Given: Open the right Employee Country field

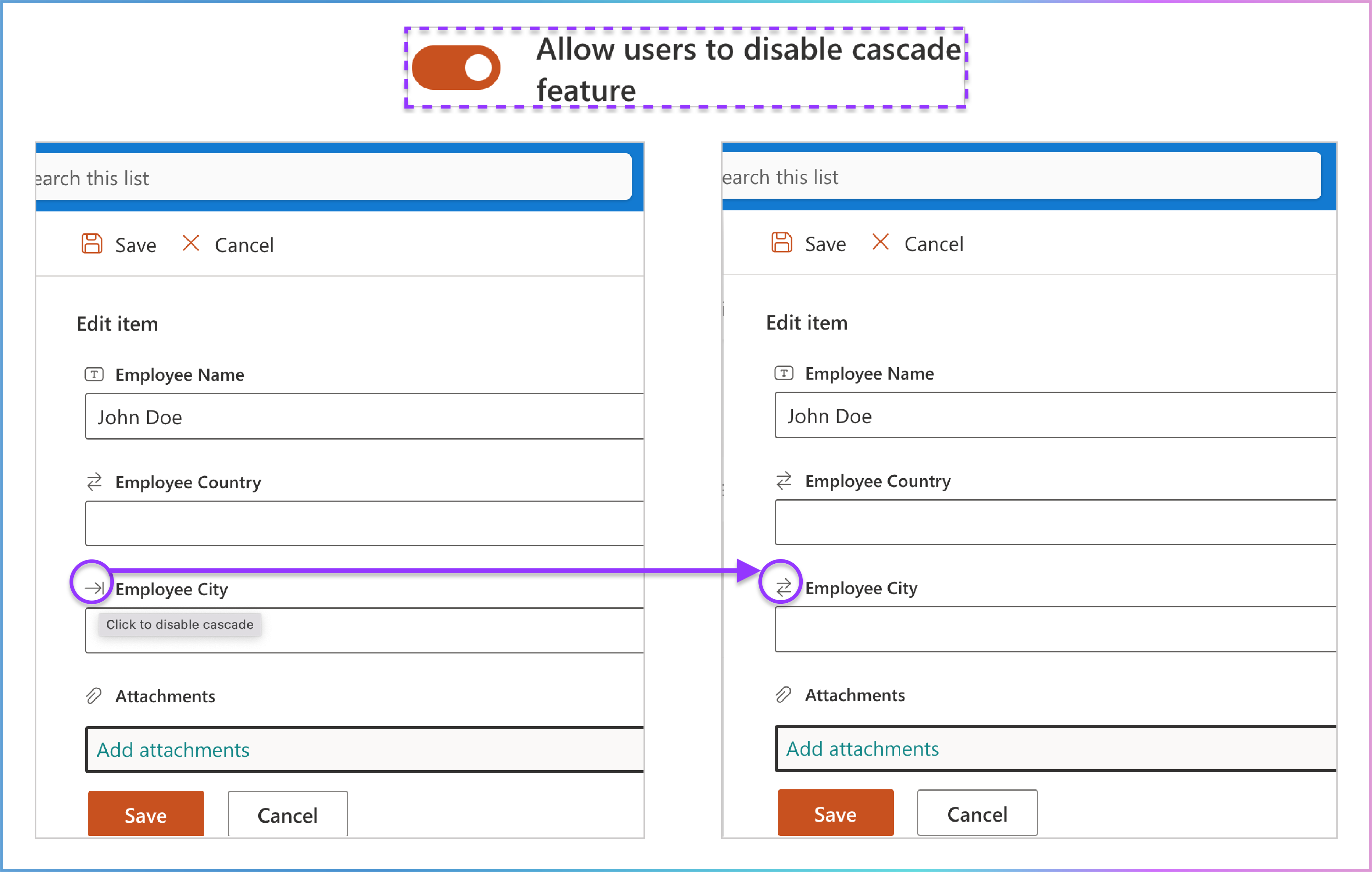Looking at the screenshot, I should tap(1055, 522).
